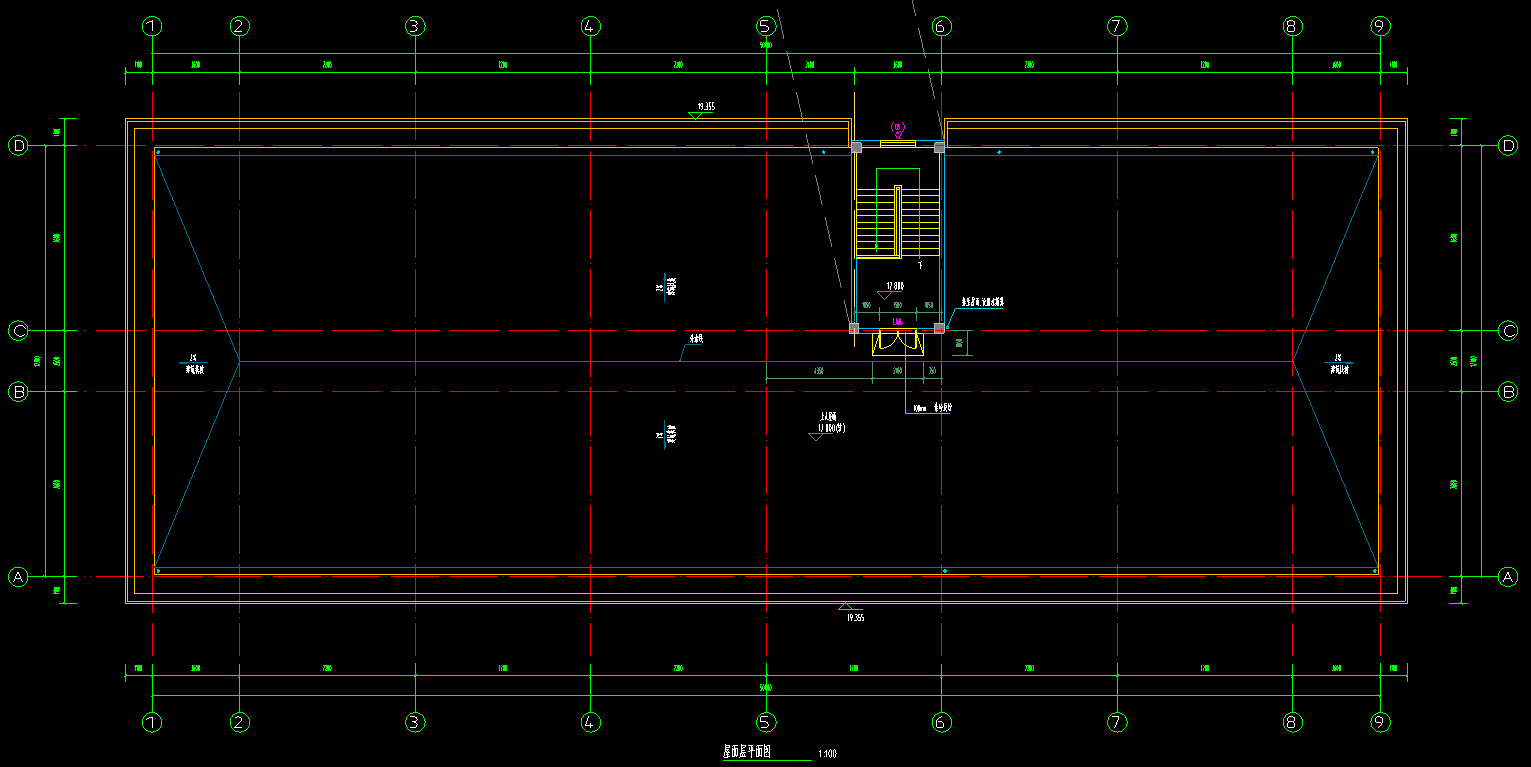
Task: Select the magenta door tag above the double door
Action: pos(898,322)
